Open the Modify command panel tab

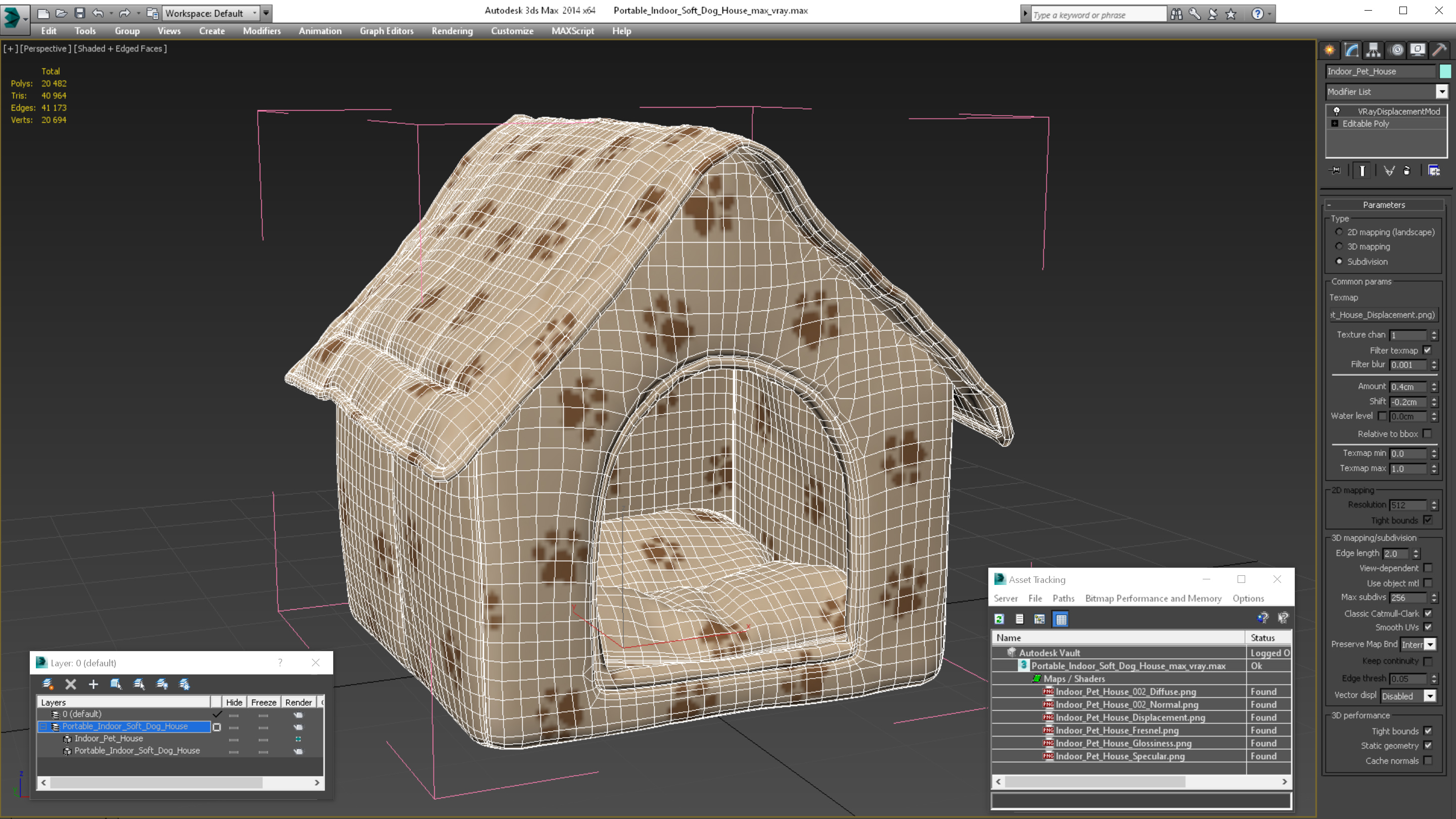(1351, 50)
